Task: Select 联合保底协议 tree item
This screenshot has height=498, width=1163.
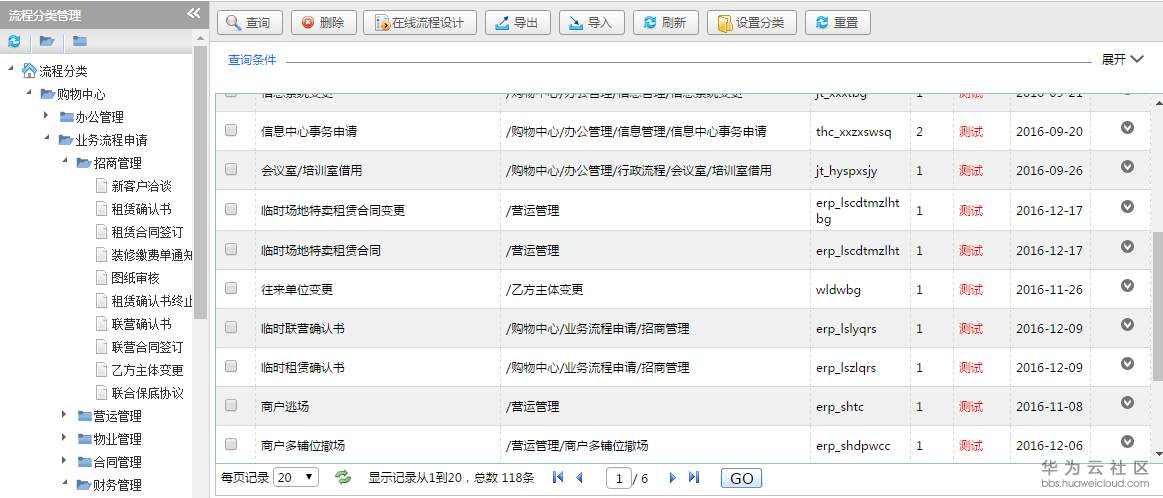Action: point(148,393)
